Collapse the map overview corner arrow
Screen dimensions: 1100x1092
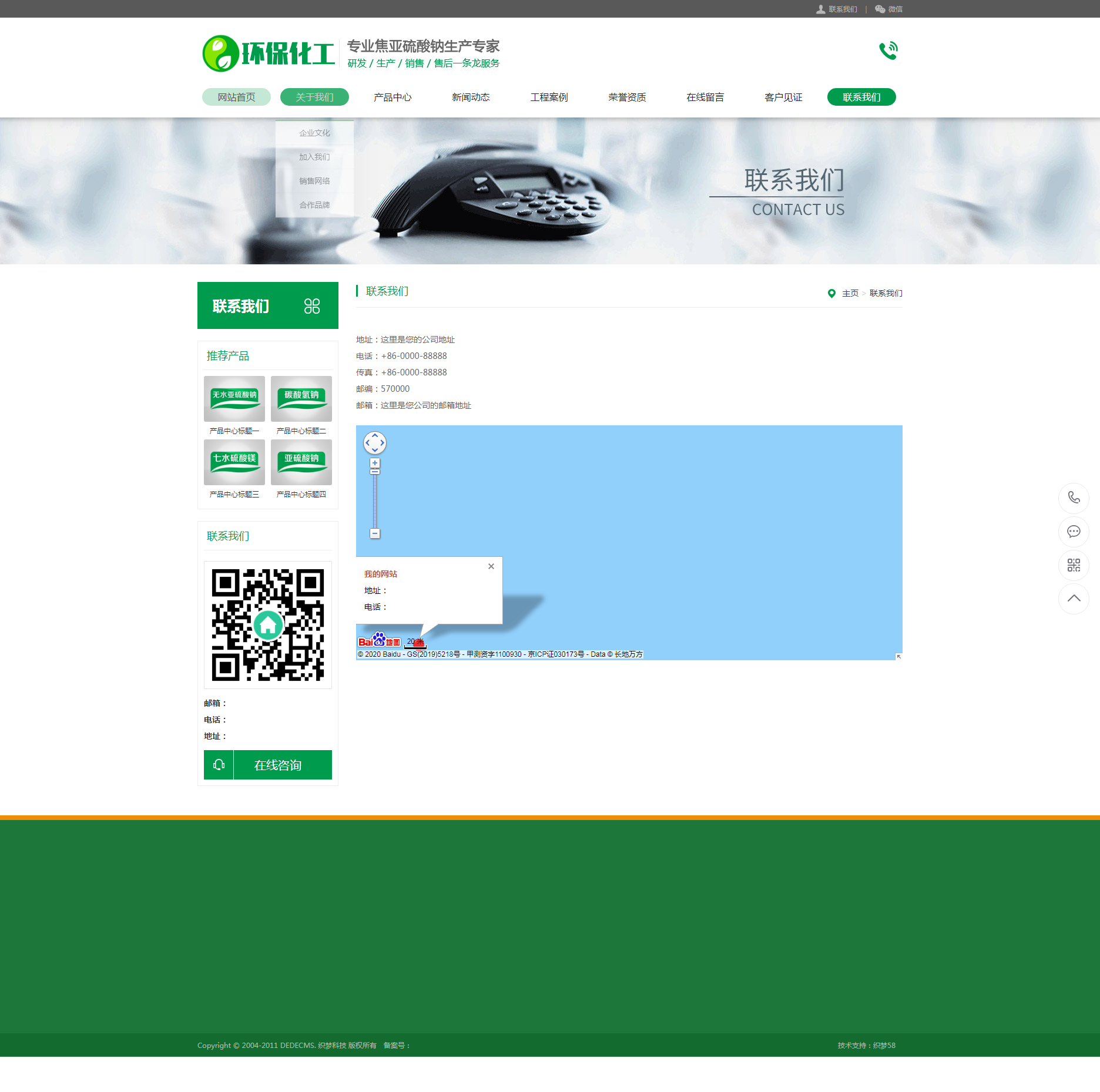coord(898,656)
